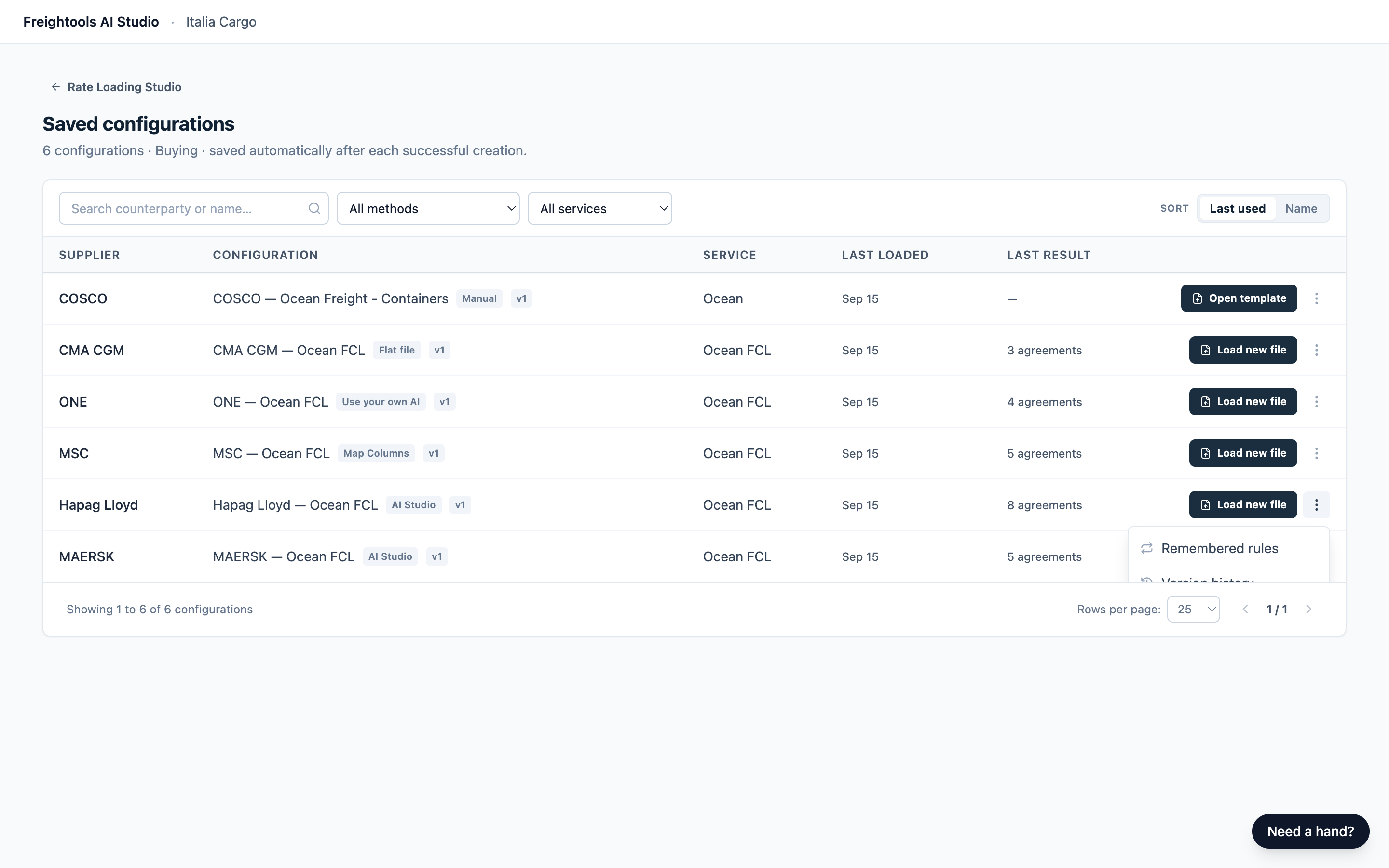The height and width of the screenshot is (868, 1389).
Task: Click MAERSK supplier name
Action: 87,557
